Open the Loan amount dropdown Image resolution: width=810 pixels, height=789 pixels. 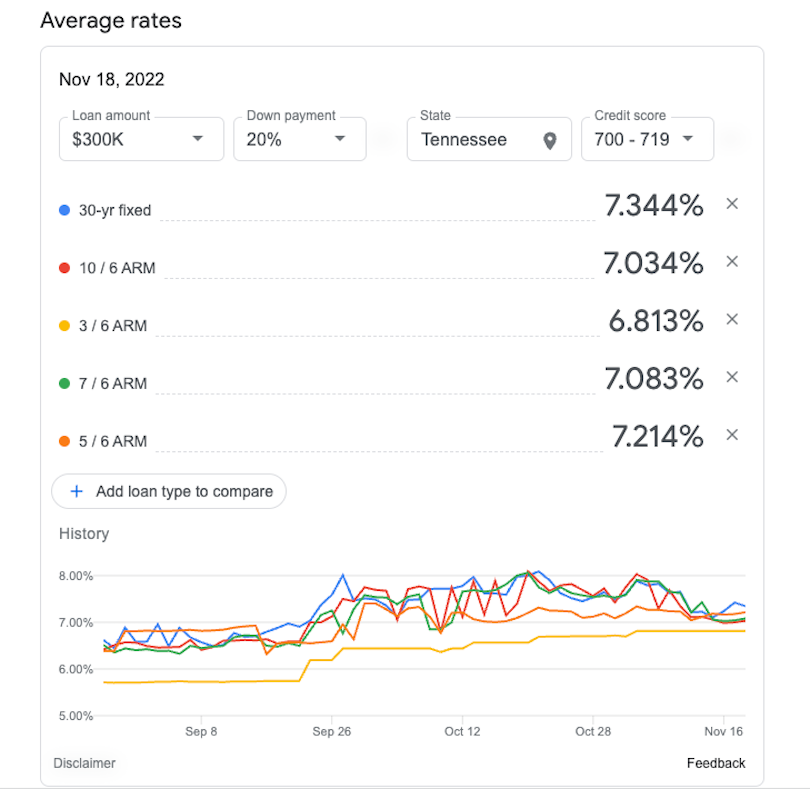[x=140, y=139]
